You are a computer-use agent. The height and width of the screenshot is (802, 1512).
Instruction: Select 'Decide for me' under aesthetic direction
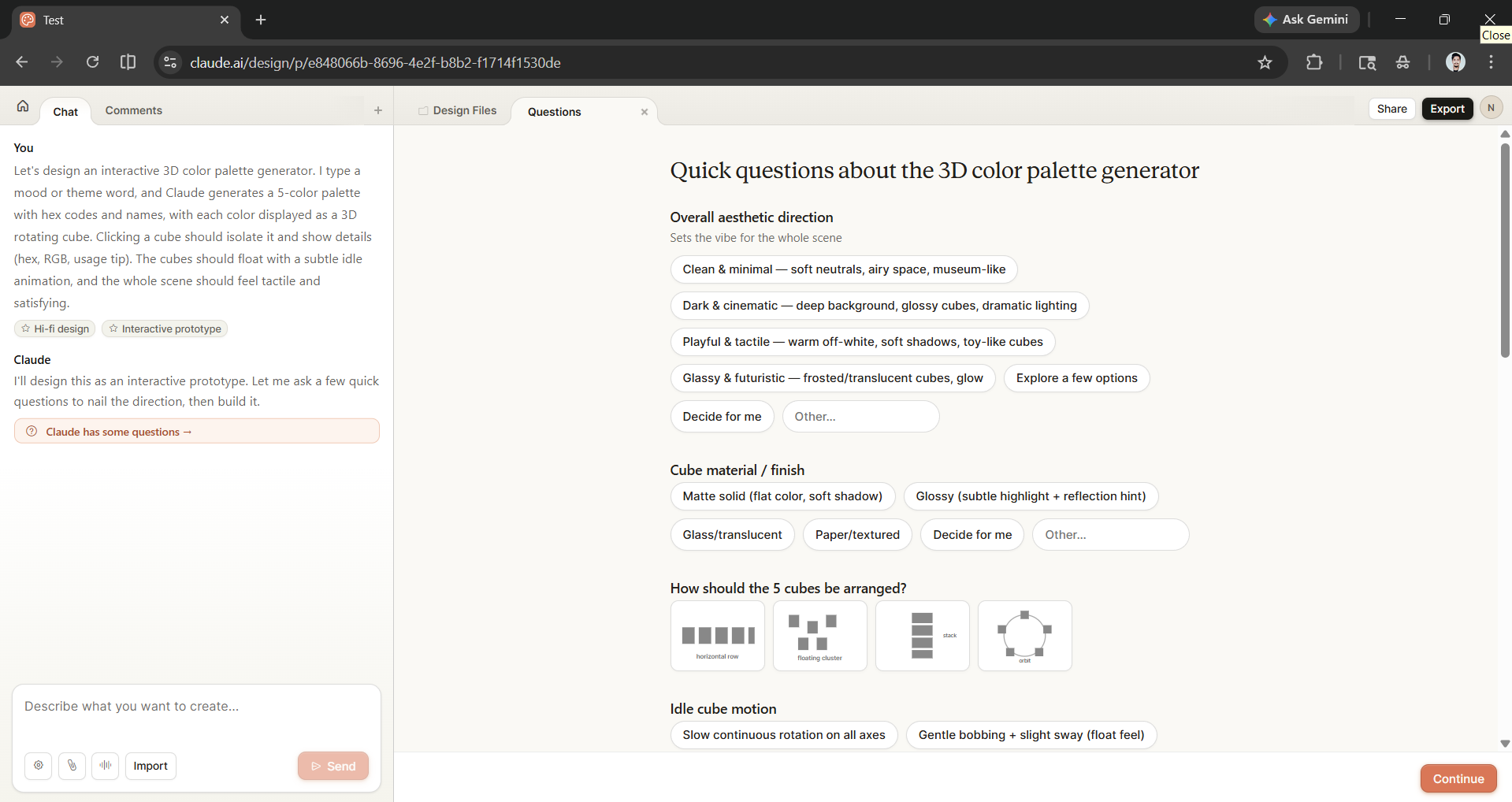click(x=722, y=417)
